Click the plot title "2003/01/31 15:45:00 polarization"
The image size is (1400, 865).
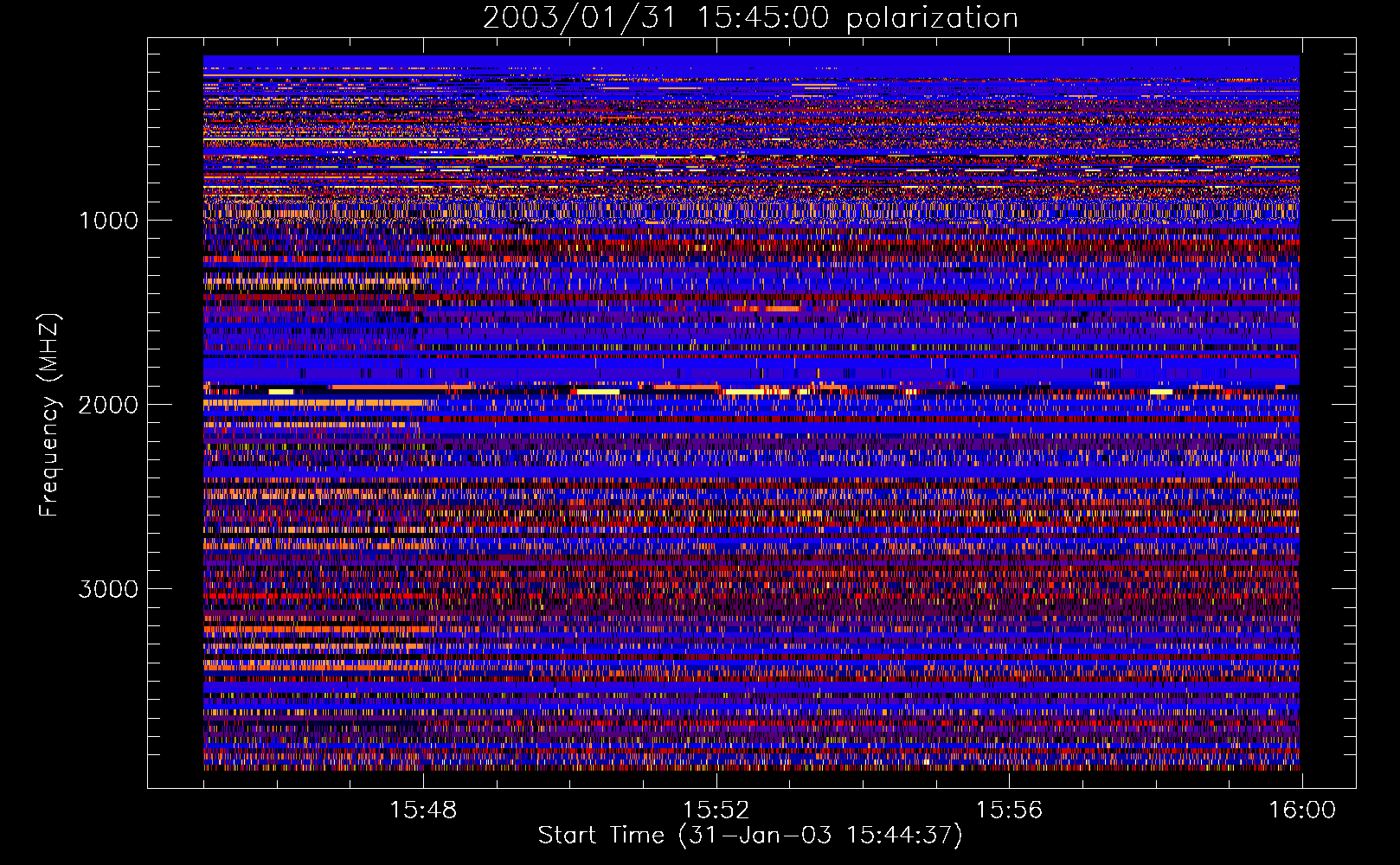(x=750, y=18)
